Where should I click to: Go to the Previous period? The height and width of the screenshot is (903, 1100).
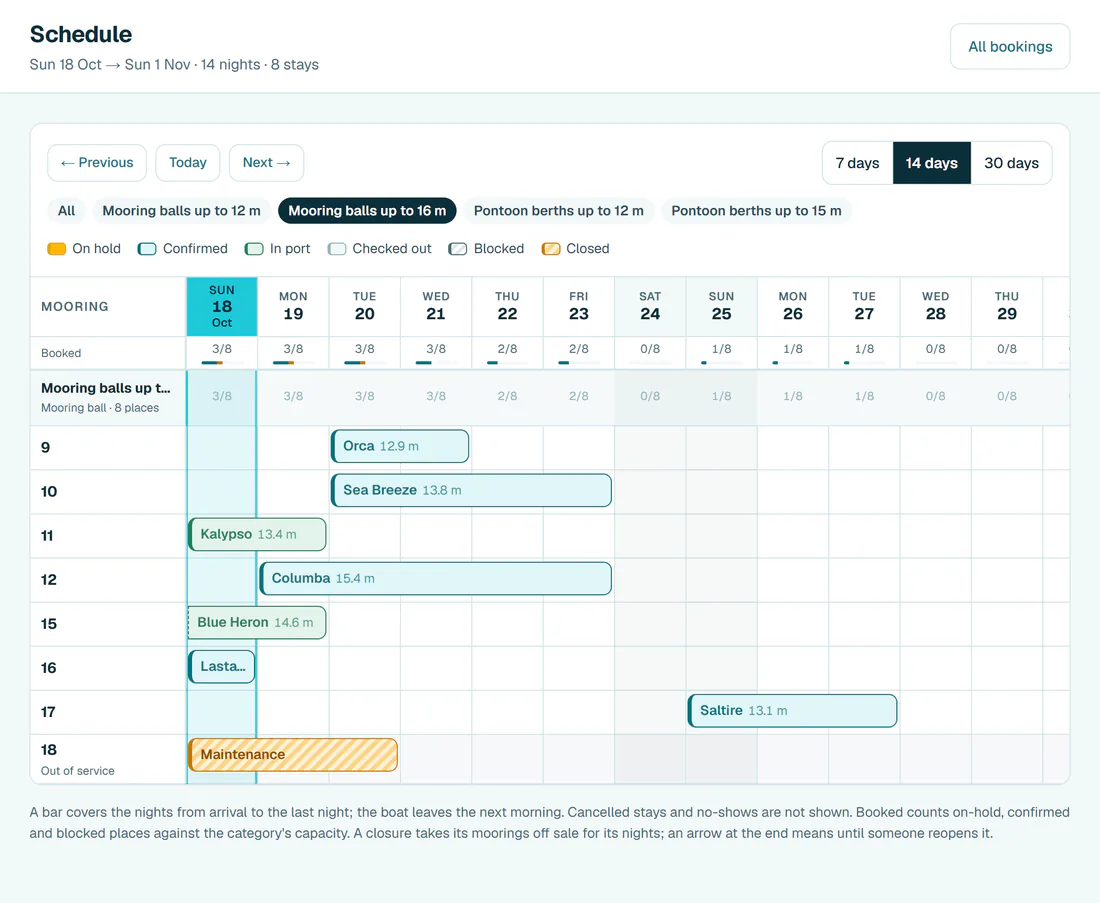97,163
